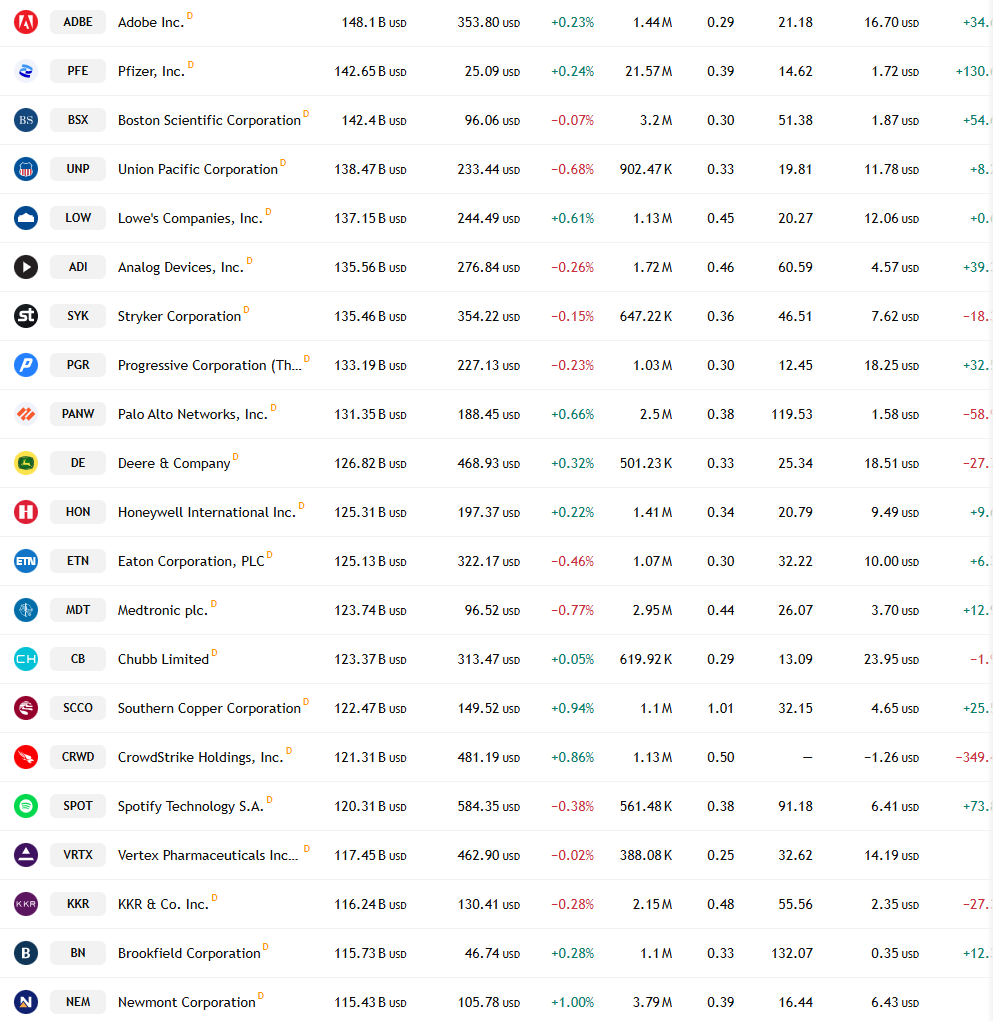
Task: Select the VRTX ticker badge
Action: pos(78,855)
